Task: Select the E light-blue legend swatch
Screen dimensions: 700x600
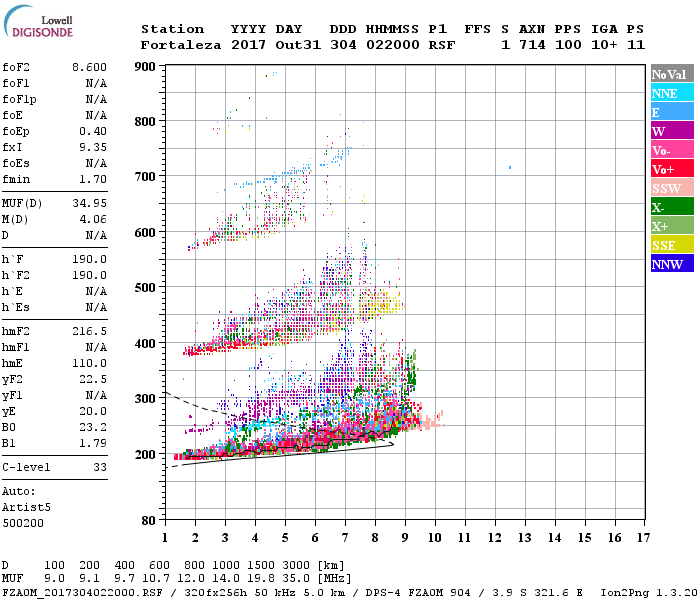Action: click(672, 112)
